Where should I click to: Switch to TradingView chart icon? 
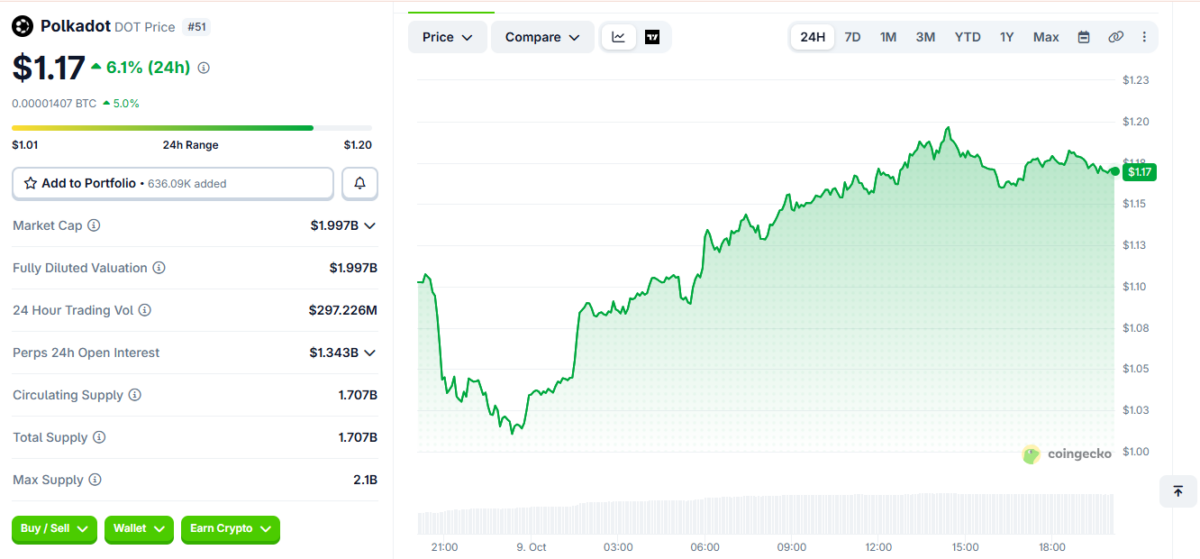coord(652,37)
